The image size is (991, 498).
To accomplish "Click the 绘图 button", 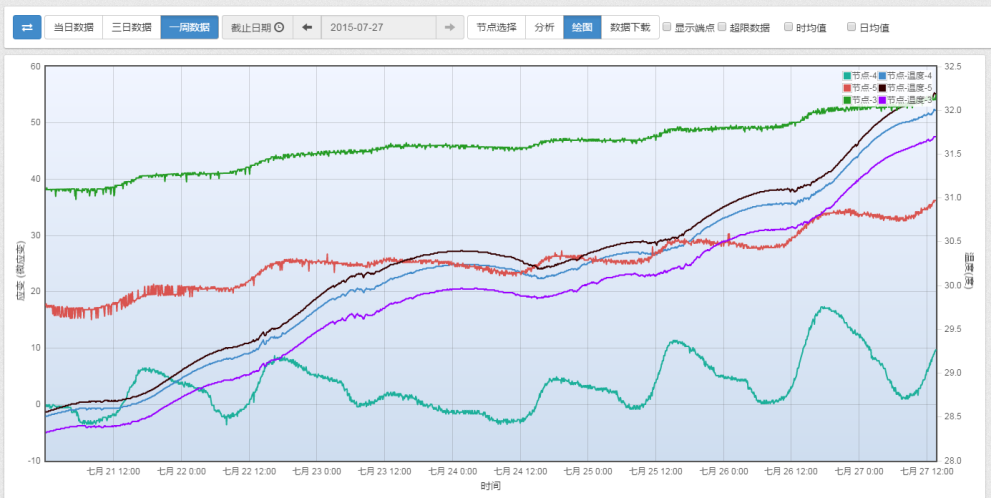I will (582, 27).
